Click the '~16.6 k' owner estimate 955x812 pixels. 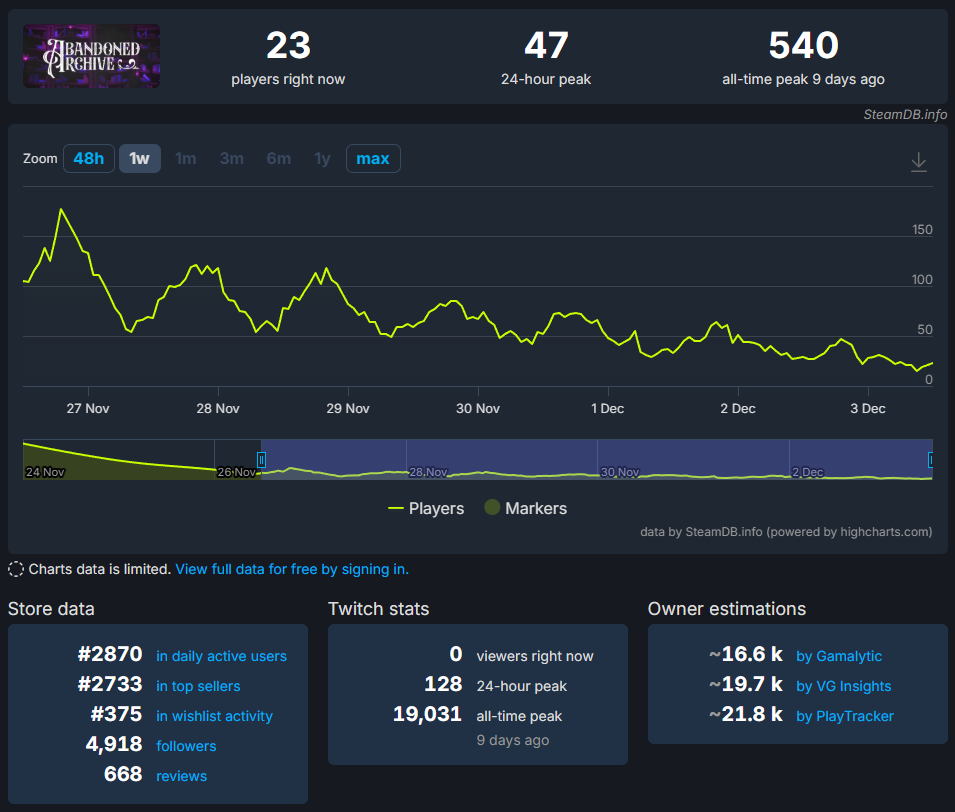pyautogui.click(x=745, y=654)
